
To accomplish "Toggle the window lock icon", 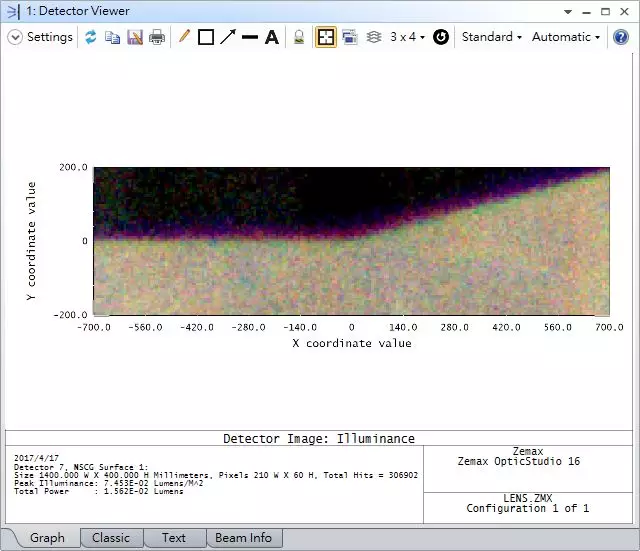I will tap(299, 37).
